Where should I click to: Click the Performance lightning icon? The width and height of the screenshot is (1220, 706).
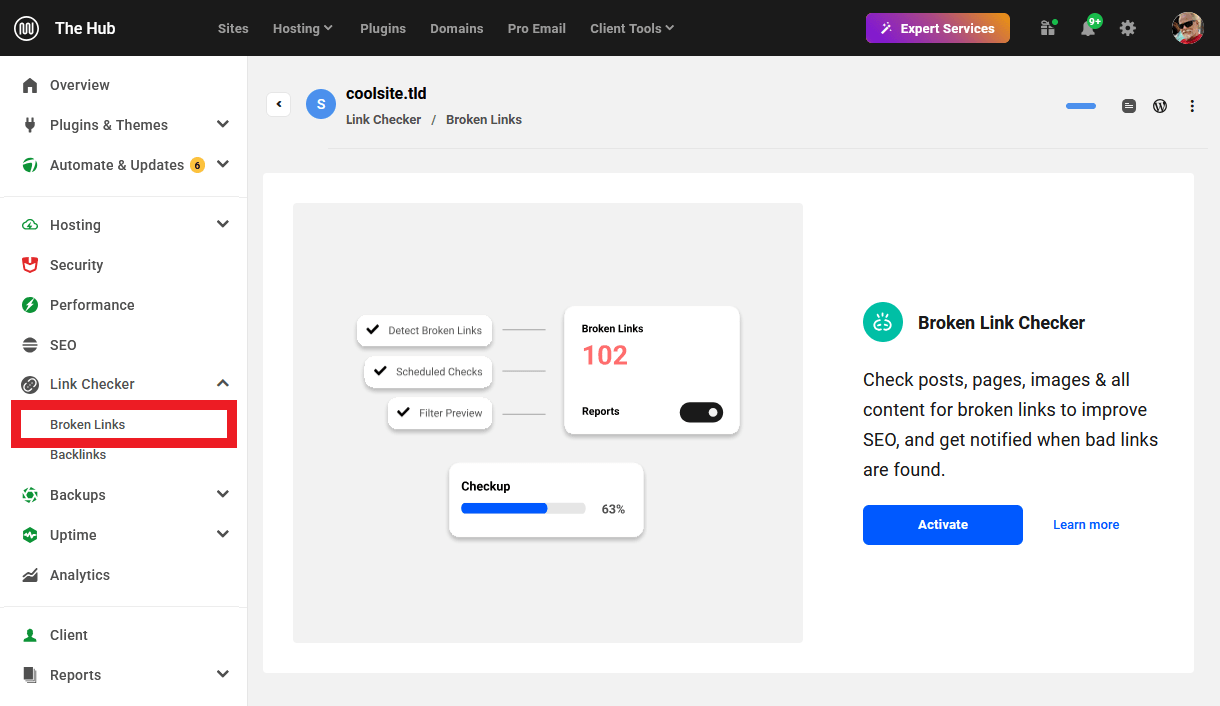click(30, 305)
